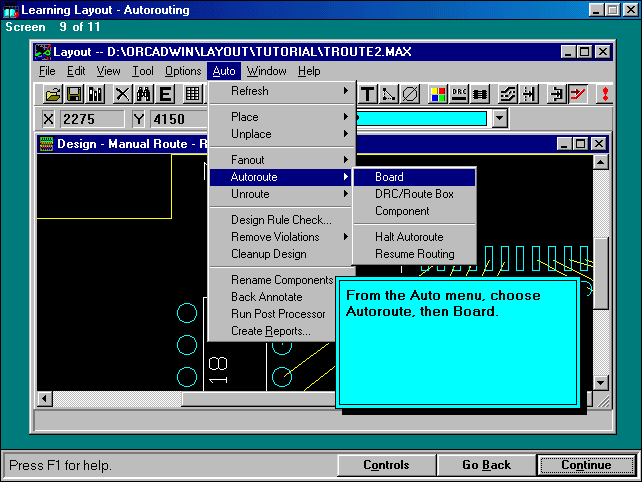Screen dimensions: 642x482
Task: Click the delete X toolbar icon
Action: [x=122, y=94]
